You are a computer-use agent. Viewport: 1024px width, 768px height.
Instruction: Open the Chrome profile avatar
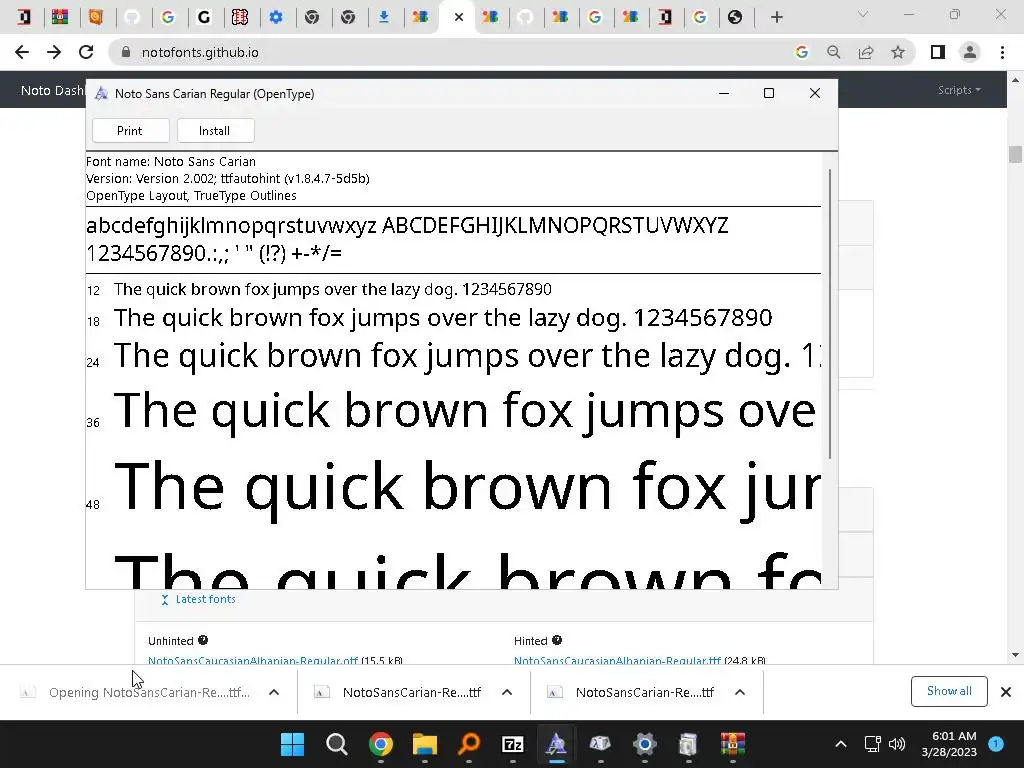(x=970, y=52)
